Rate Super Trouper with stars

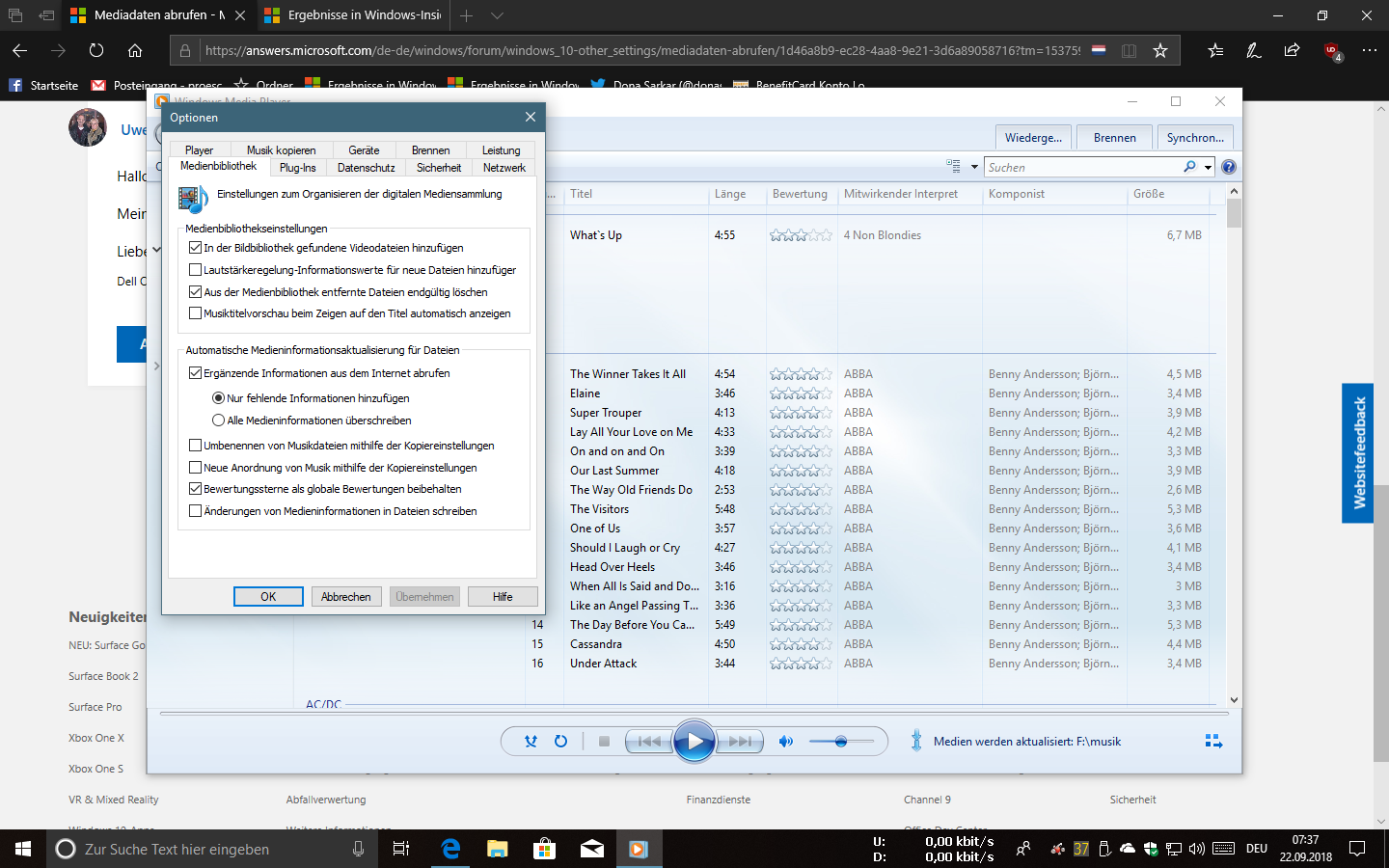801,413
